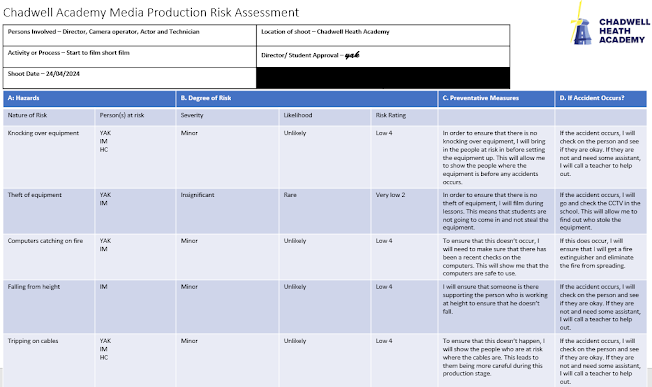Image resolution: width=652 pixels, height=387 pixels.
Task: Click accident response text for Tripping on cables
Action: pyautogui.click(x=600, y=361)
